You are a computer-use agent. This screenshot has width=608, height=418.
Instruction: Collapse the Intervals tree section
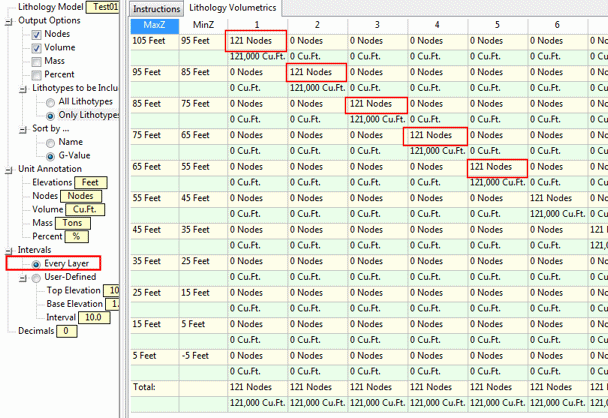(x=9, y=250)
